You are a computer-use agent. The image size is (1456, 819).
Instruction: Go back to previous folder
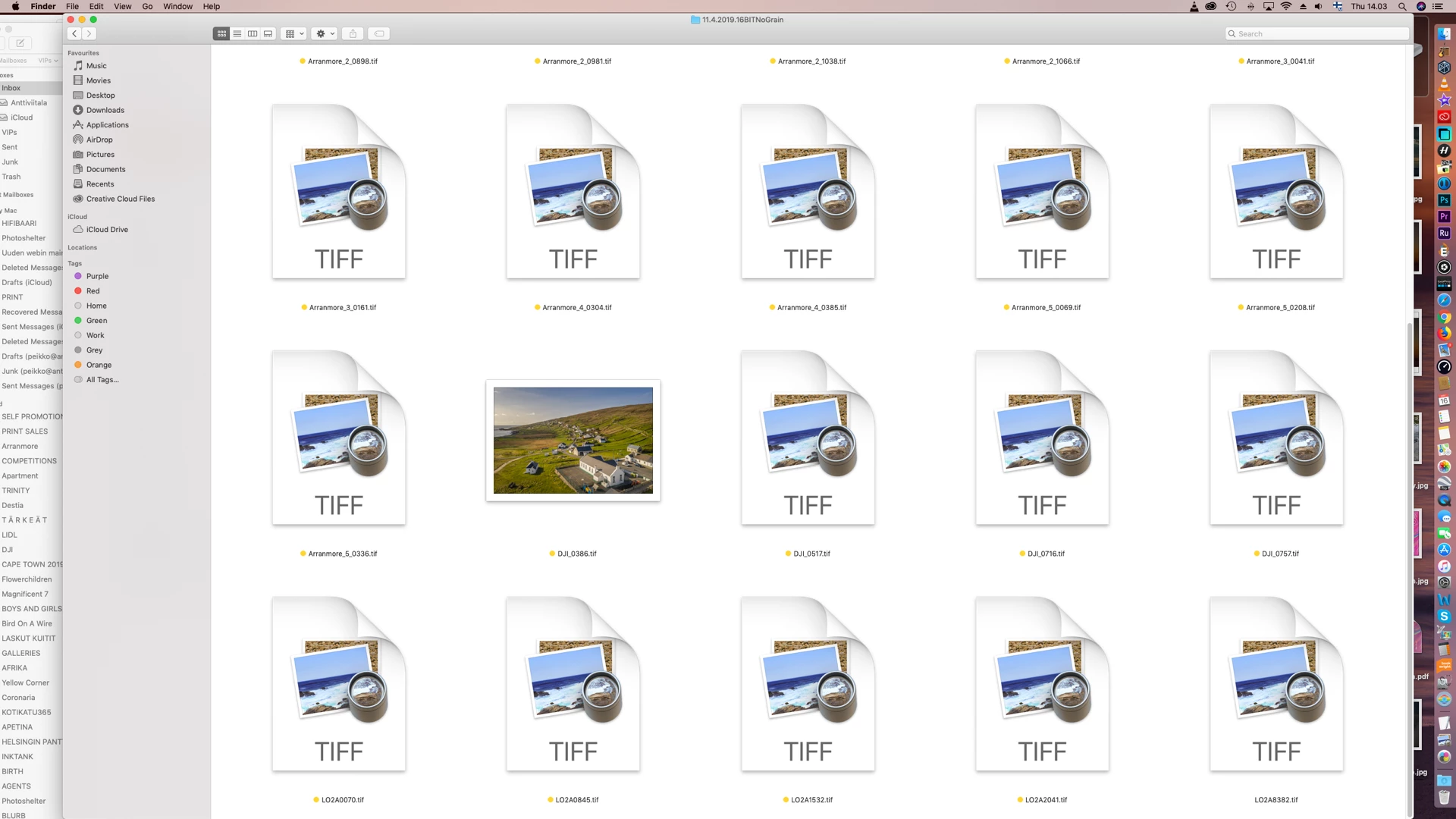[x=74, y=33]
